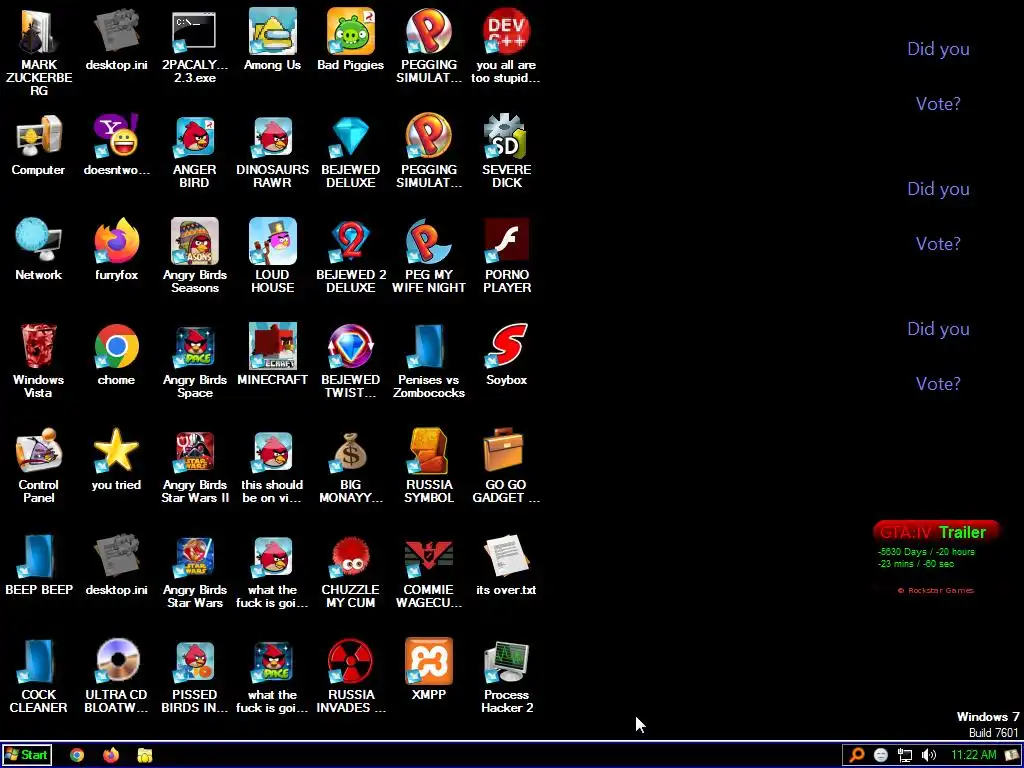Screen dimensions: 1024x768
Task: Select the ANGER BIRD shortcut
Action: (x=194, y=136)
